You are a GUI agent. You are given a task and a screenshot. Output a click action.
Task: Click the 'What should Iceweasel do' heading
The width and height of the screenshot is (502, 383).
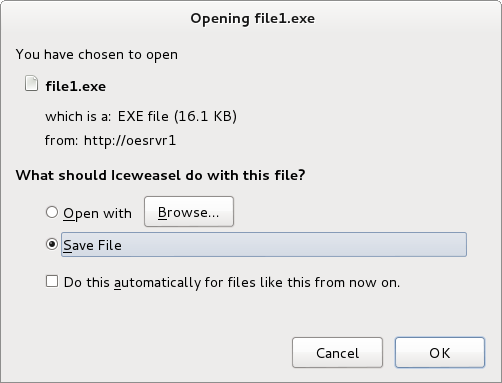click(160, 175)
